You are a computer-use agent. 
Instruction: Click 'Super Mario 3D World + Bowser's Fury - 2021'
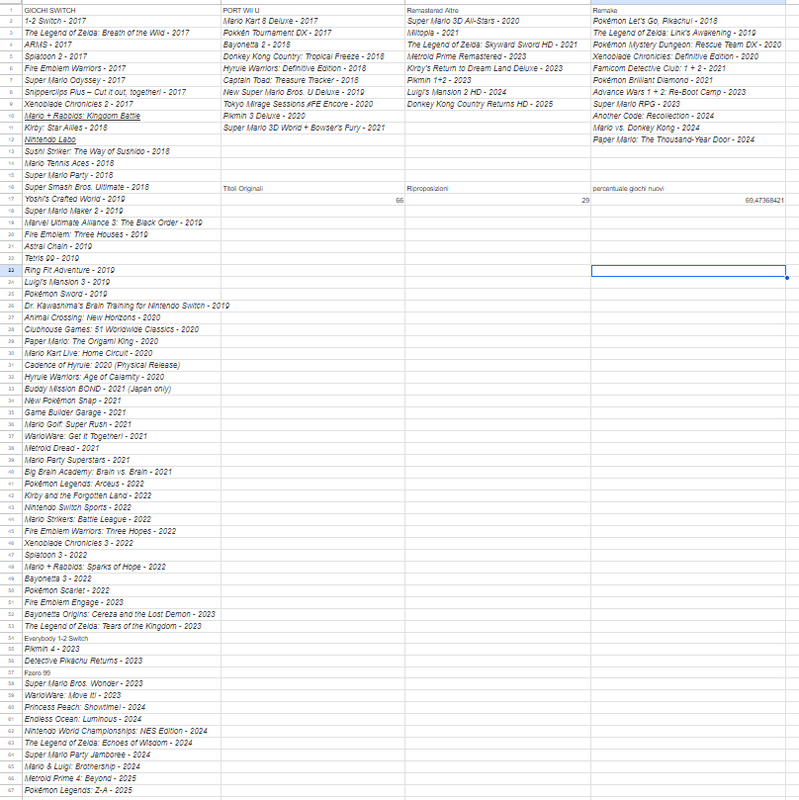coord(313,128)
